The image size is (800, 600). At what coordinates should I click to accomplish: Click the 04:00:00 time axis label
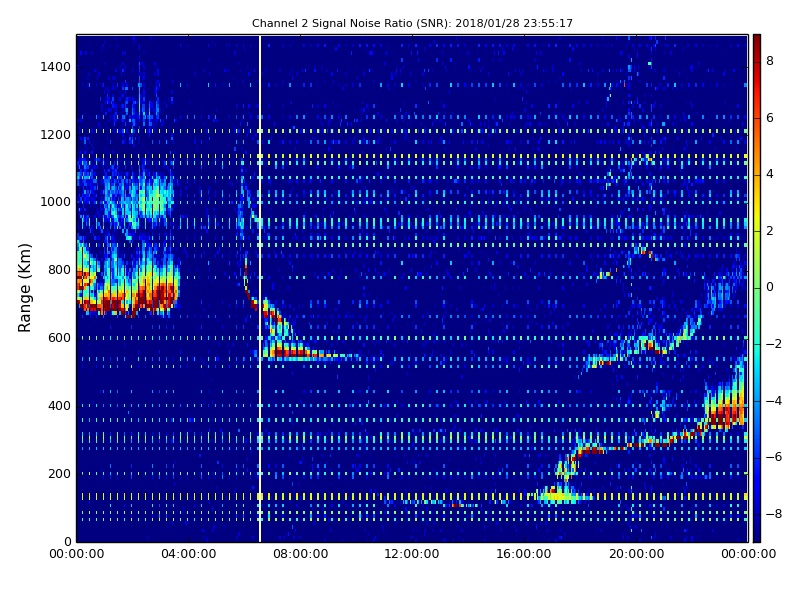(x=189, y=554)
